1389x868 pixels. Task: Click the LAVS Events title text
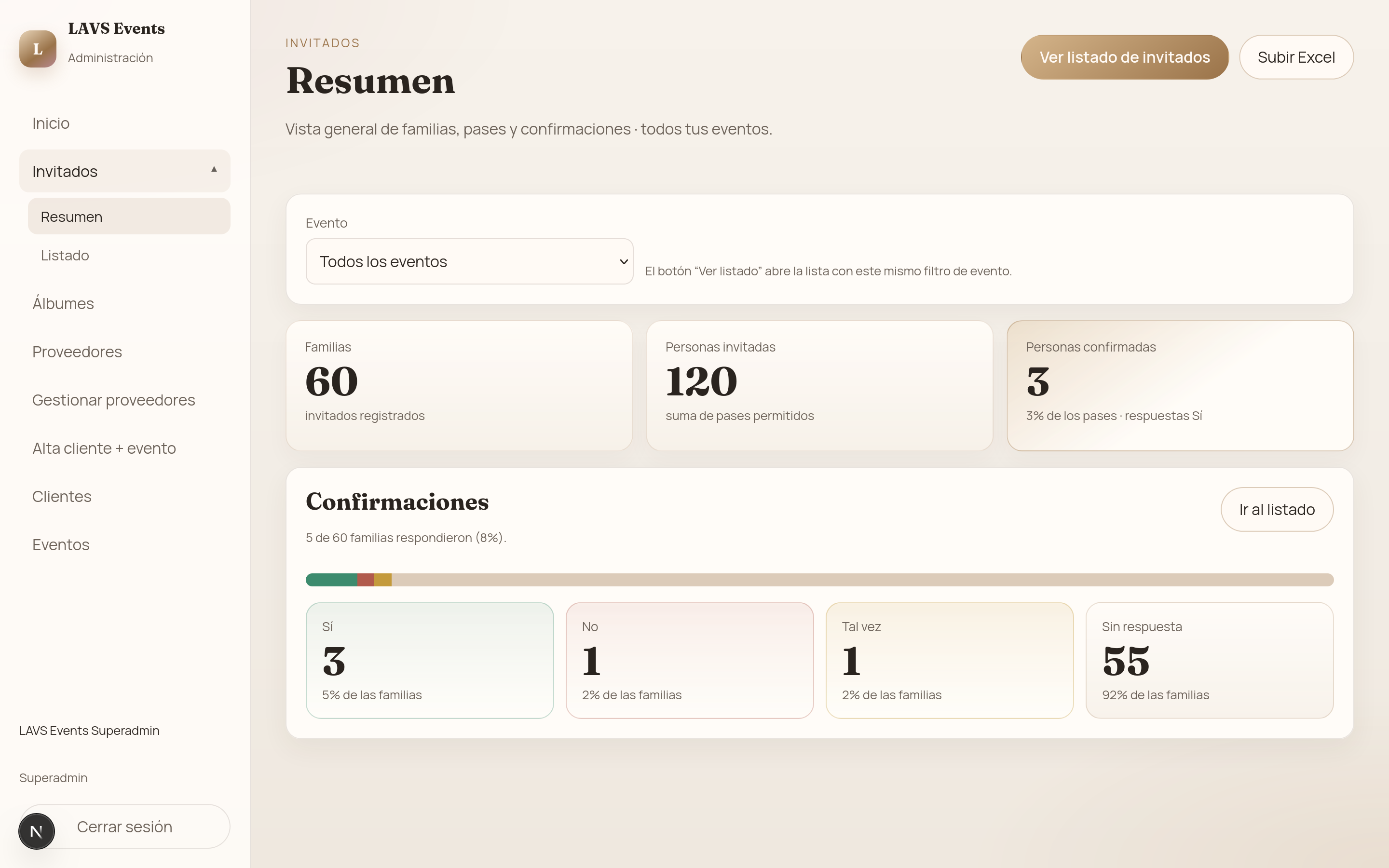[117, 28]
